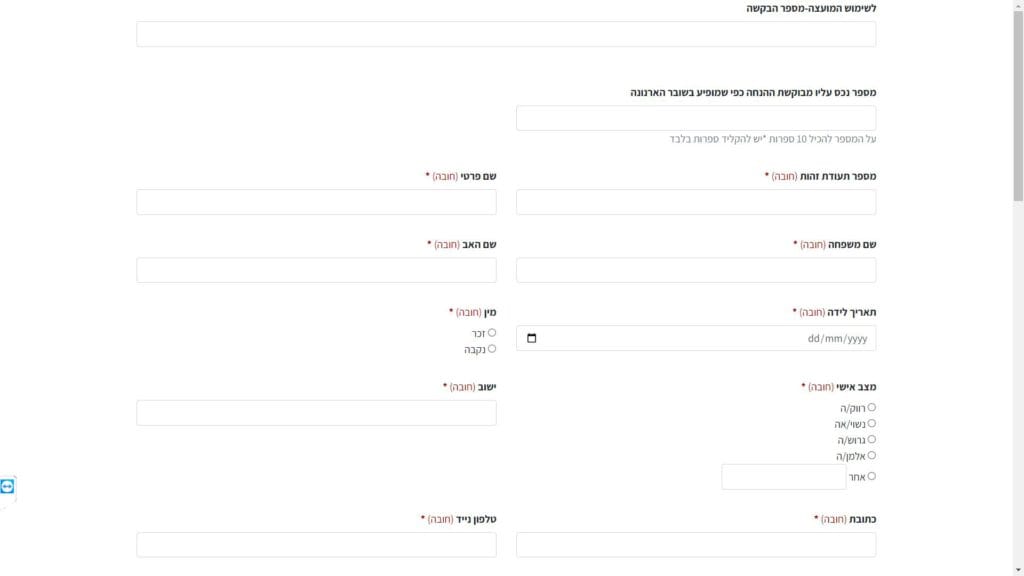Focus the כתובת address field
The width and height of the screenshot is (1024, 576).
[x=696, y=544]
